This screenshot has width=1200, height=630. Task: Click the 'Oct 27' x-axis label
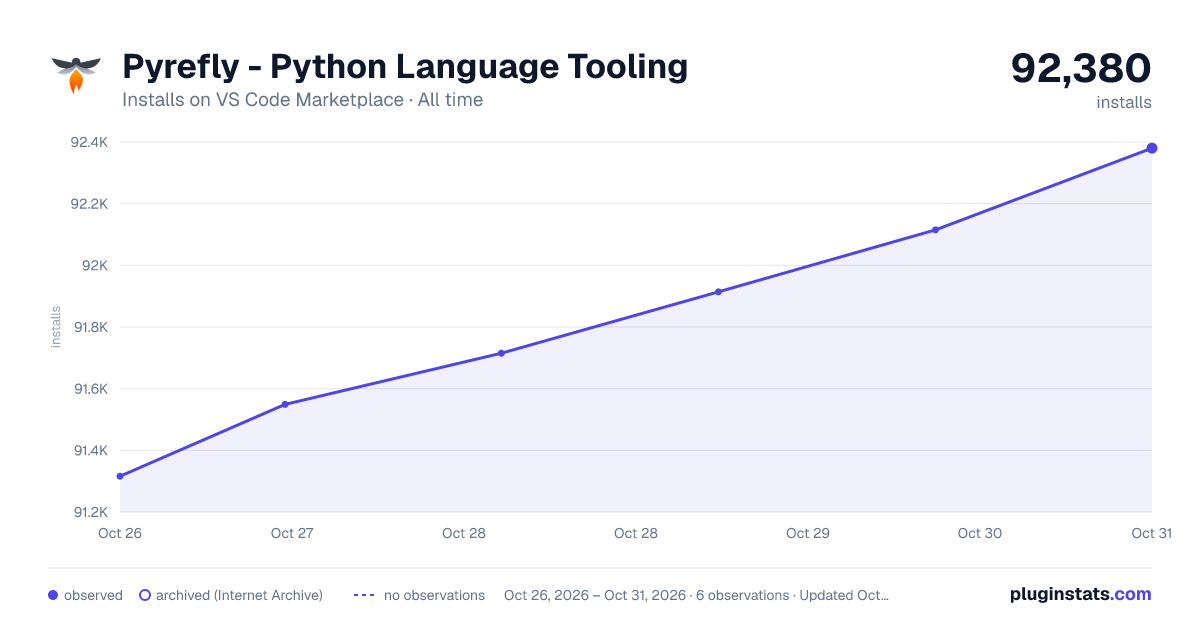pos(292,533)
